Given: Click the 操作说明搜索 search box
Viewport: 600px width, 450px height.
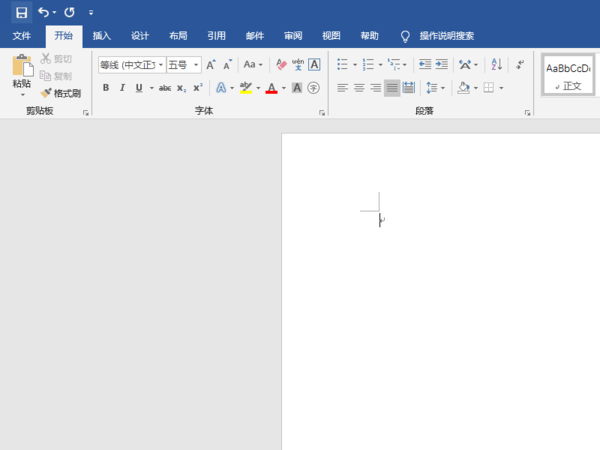Looking at the screenshot, I should 446,36.
